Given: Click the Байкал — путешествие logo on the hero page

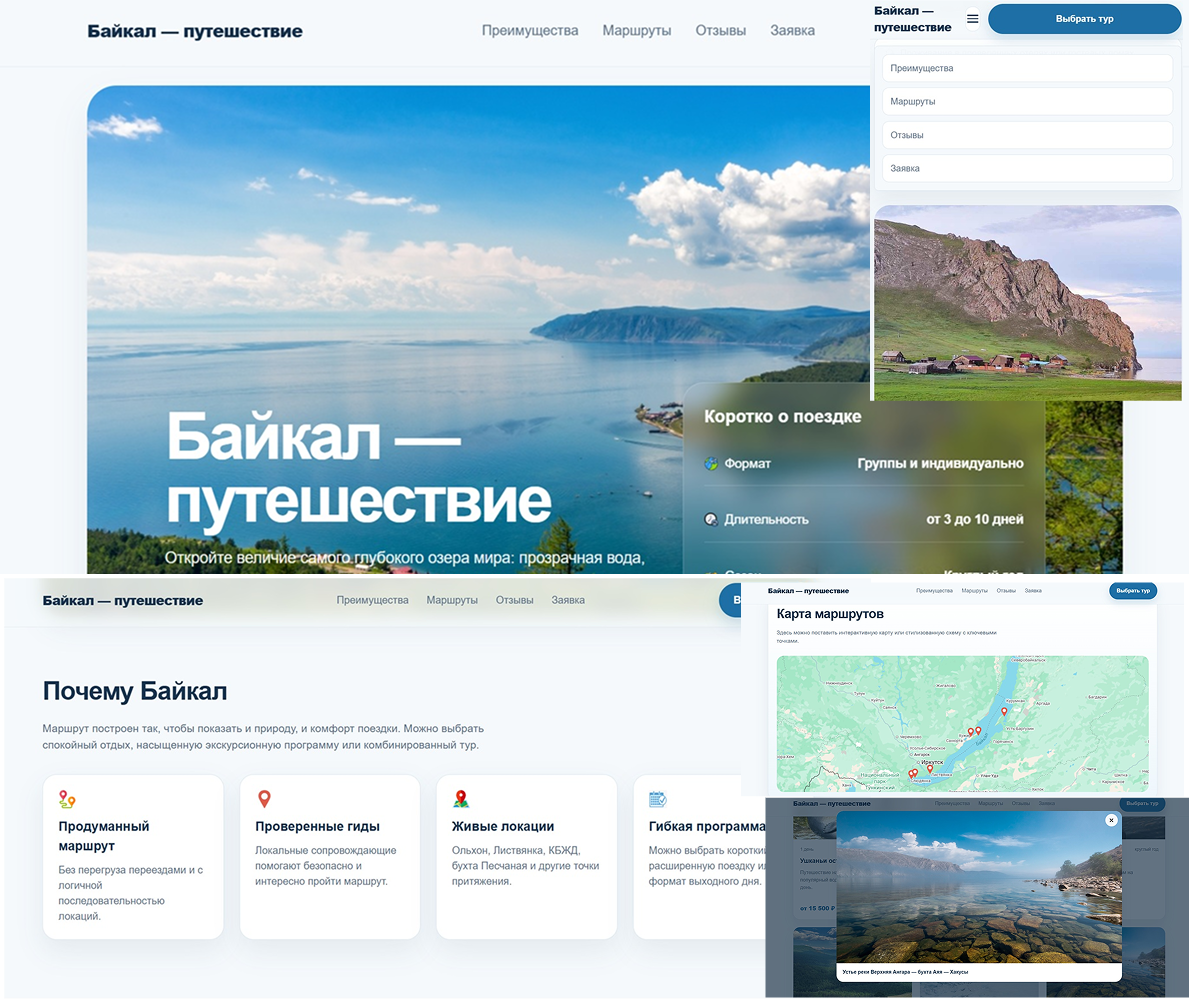Looking at the screenshot, I should (195, 31).
